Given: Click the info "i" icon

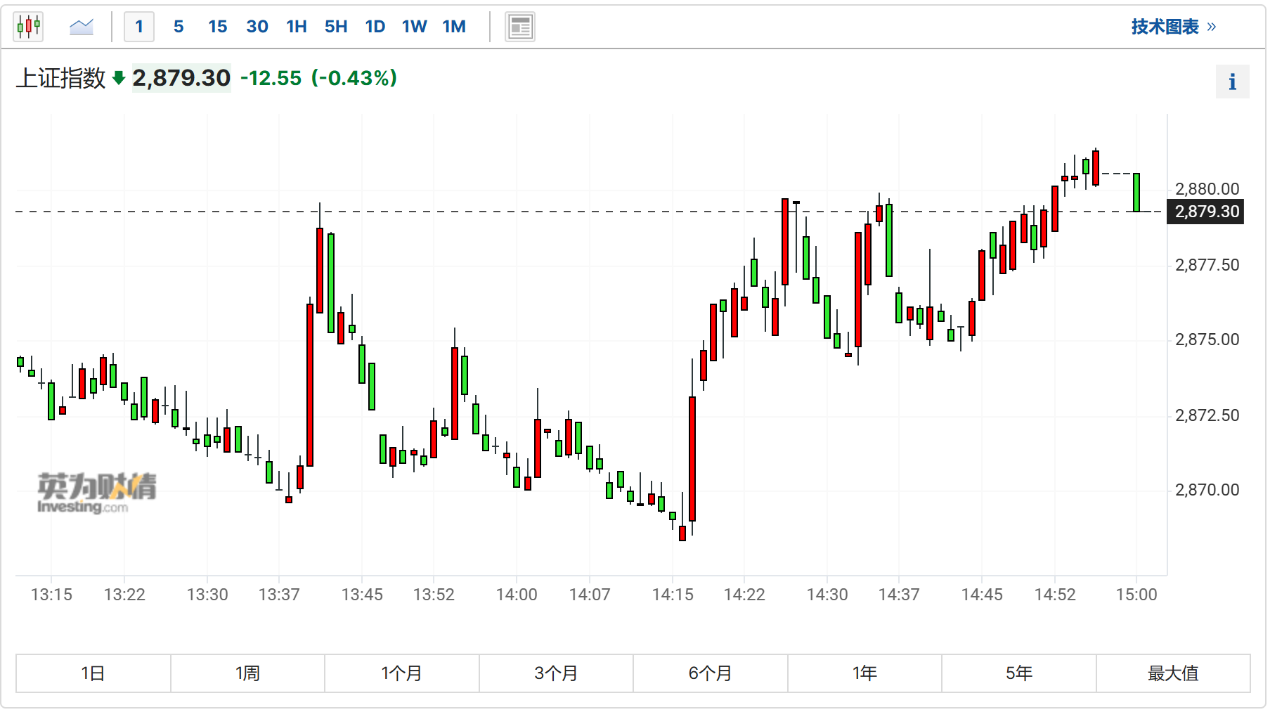Looking at the screenshot, I should [x=1232, y=82].
